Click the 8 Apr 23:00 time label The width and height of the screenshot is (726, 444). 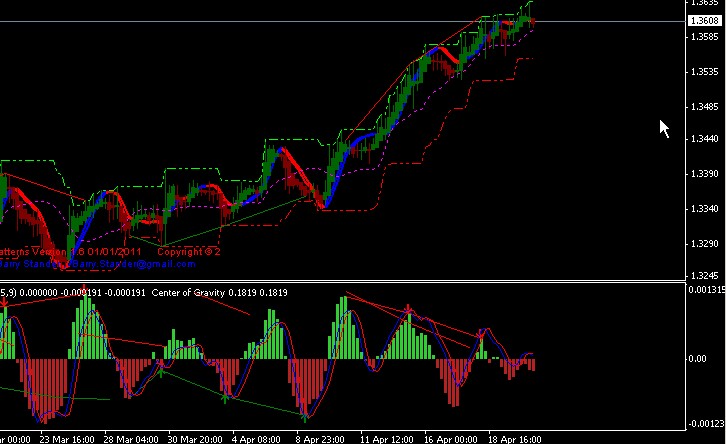point(320,439)
